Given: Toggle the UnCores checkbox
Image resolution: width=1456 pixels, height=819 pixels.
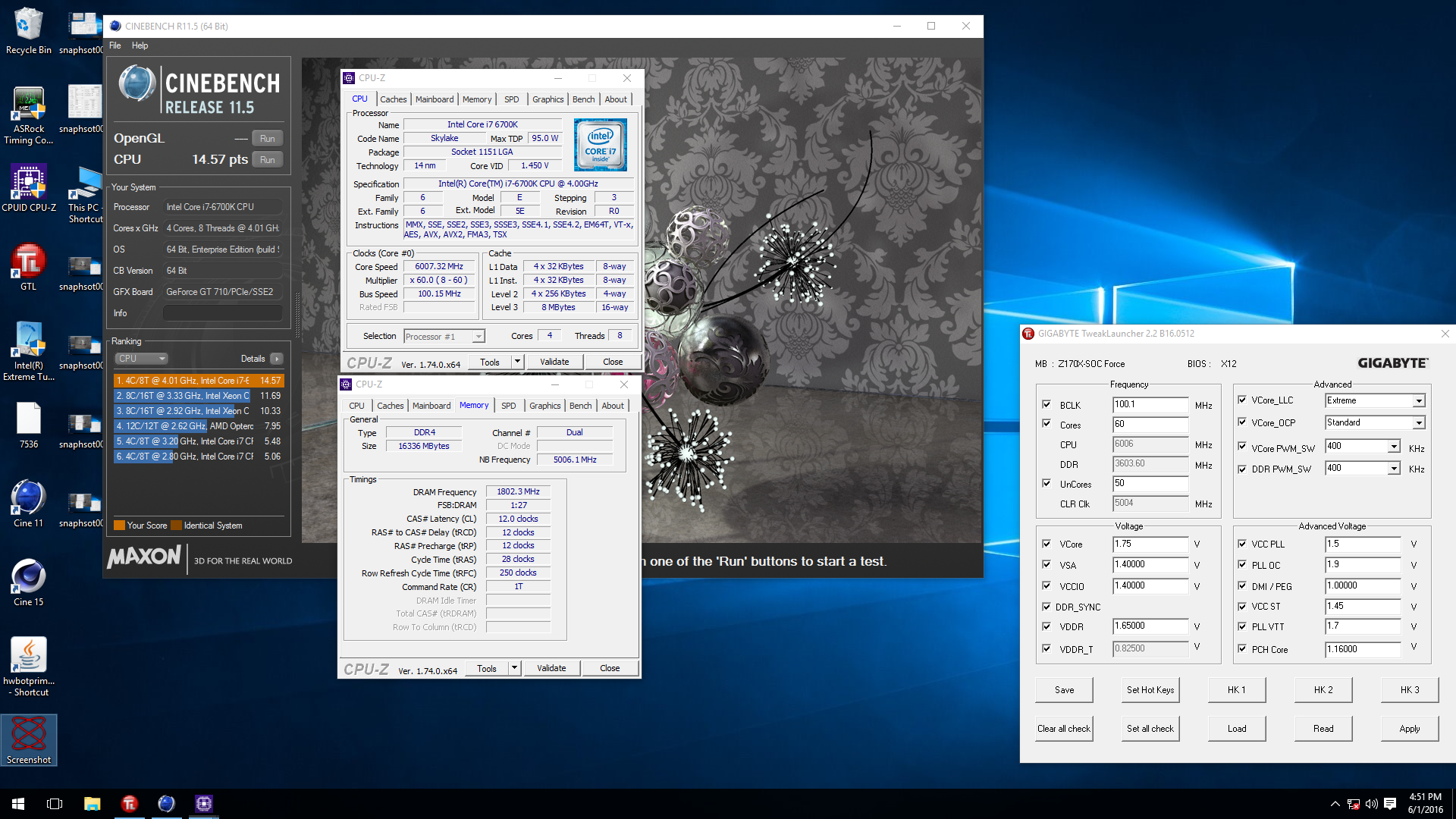Looking at the screenshot, I should pyautogui.click(x=1046, y=483).
